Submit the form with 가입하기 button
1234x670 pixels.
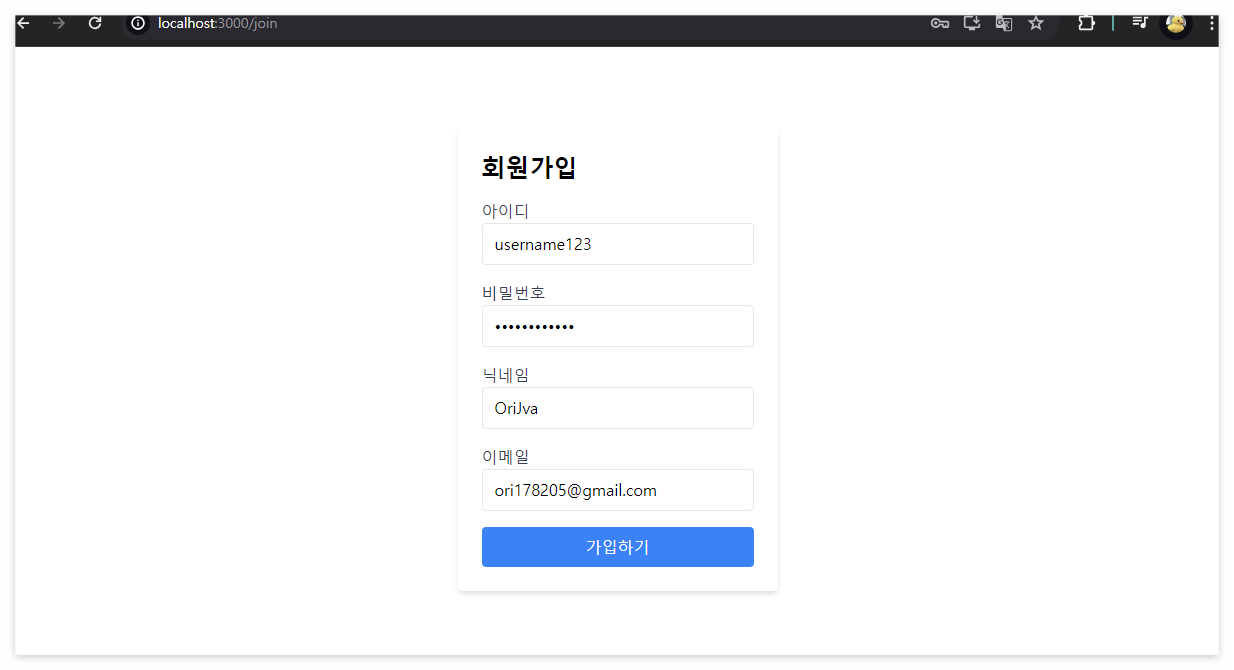(618, 547)
